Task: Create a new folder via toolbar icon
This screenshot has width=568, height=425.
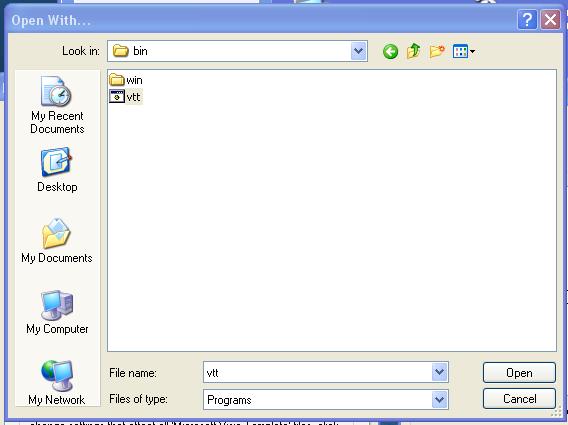Action: click(437, 51)
